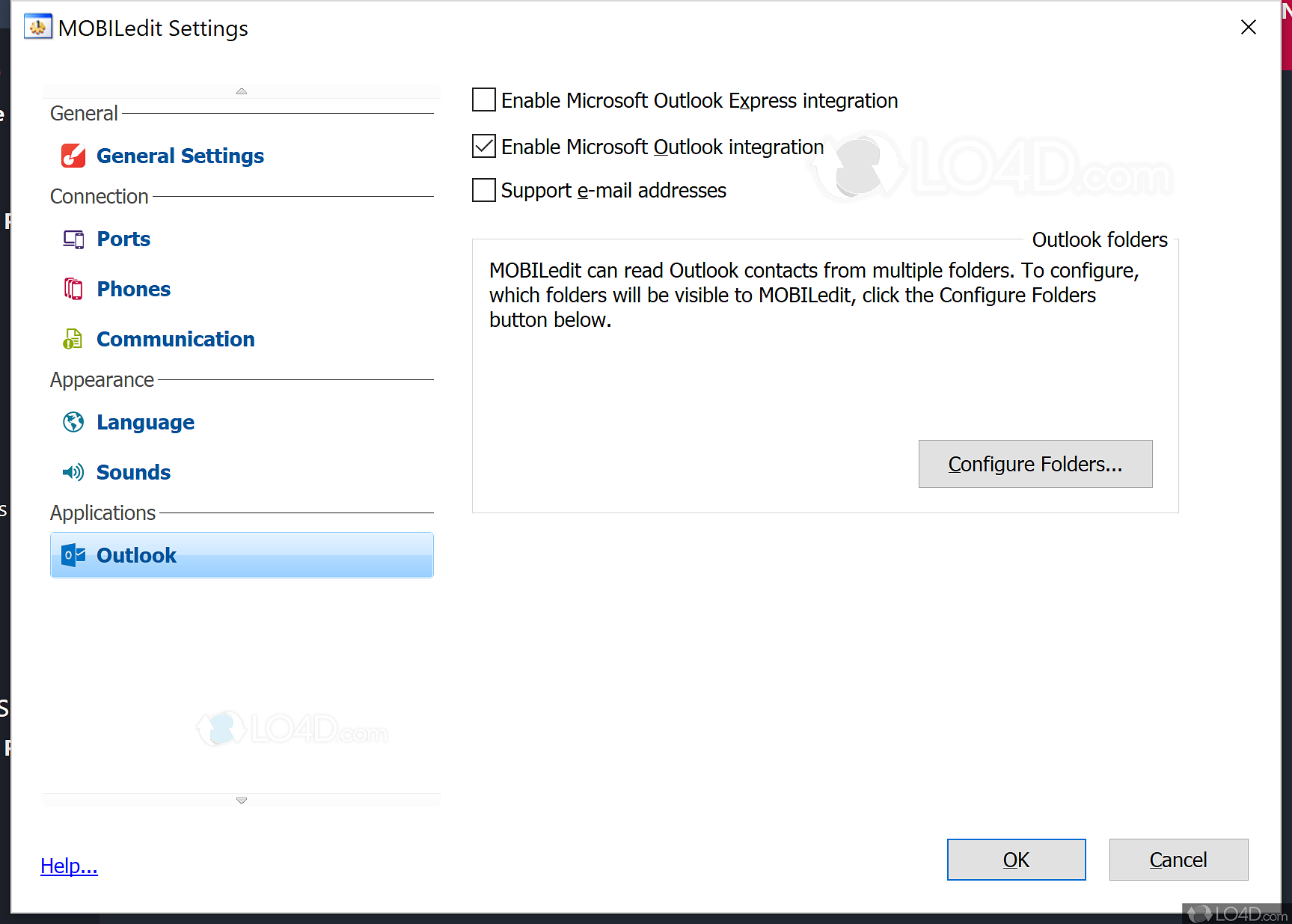Click the Outlook envelope icon
The image size is (1292, 924).
73,555
